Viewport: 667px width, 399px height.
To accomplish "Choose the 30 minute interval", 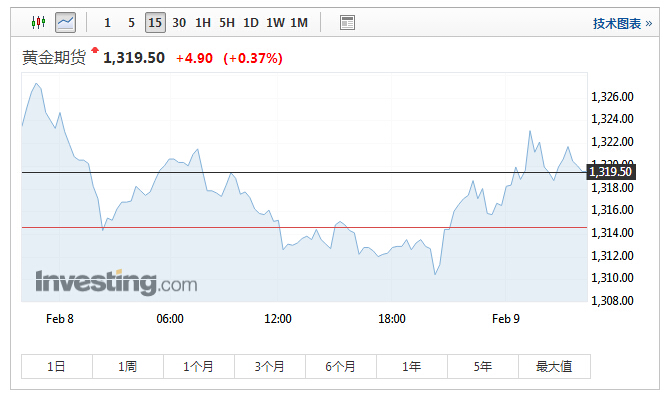I will (x=179, y=23).
